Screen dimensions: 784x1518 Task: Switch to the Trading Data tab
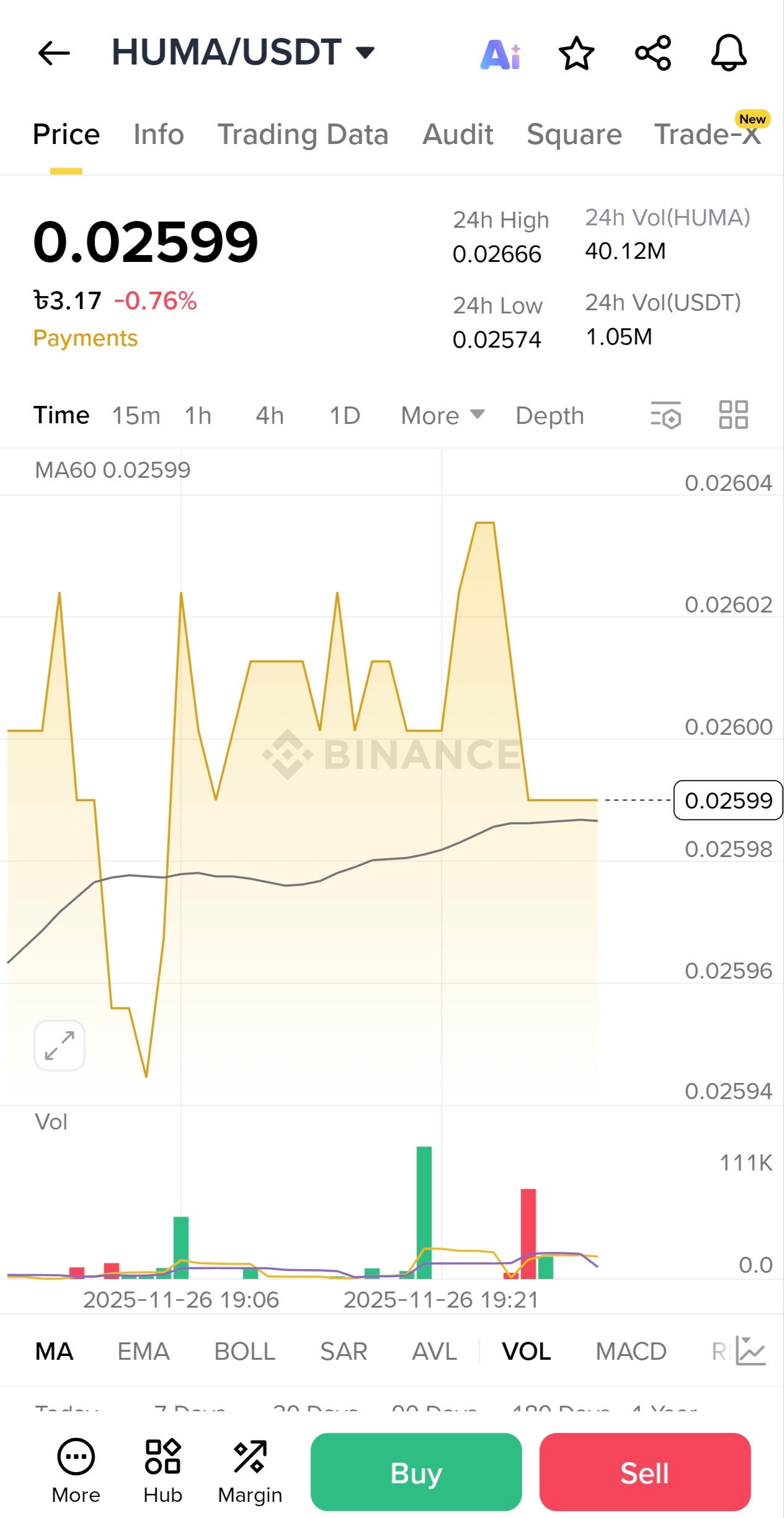pyautogui.click(x=303, y=135)
